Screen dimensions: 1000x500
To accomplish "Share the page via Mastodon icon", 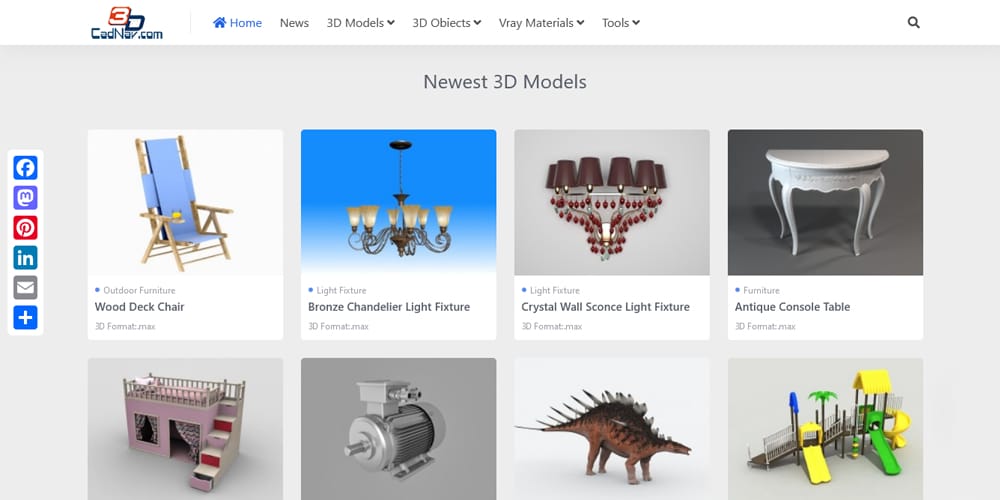I will pos(25,198).
